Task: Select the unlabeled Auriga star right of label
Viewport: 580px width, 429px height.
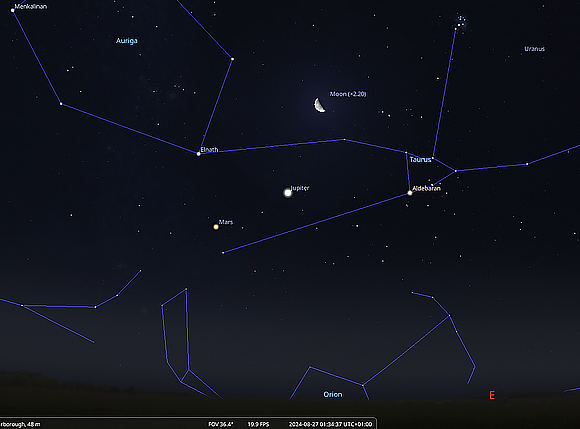Action: pyautogui.click(x=232, y=59)
